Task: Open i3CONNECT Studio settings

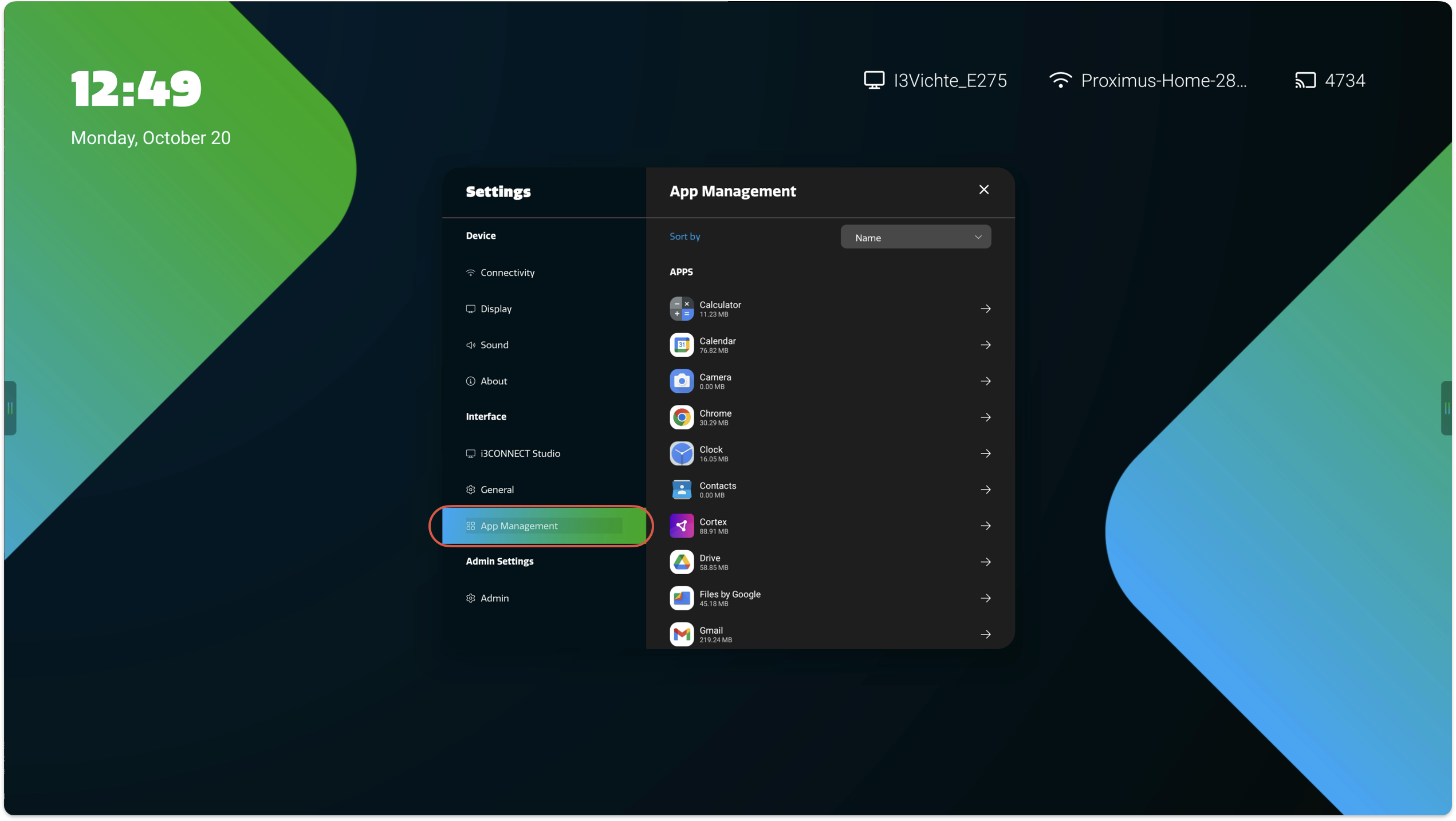Action: coord(520,453)
